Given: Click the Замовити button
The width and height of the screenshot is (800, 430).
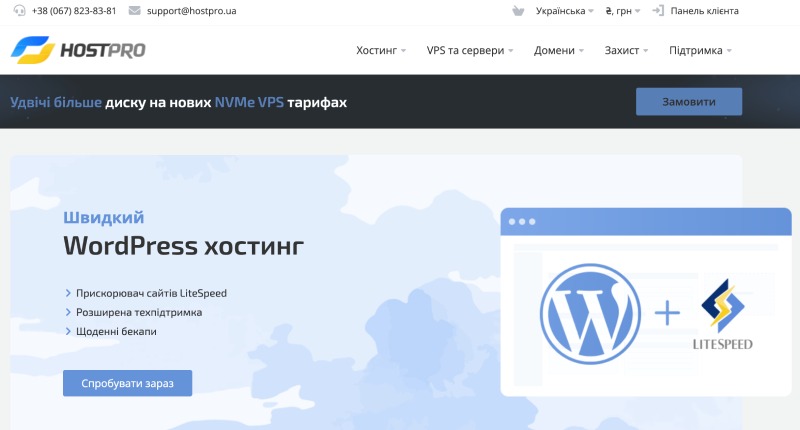Looking at the screenshot, I should 689,102.
